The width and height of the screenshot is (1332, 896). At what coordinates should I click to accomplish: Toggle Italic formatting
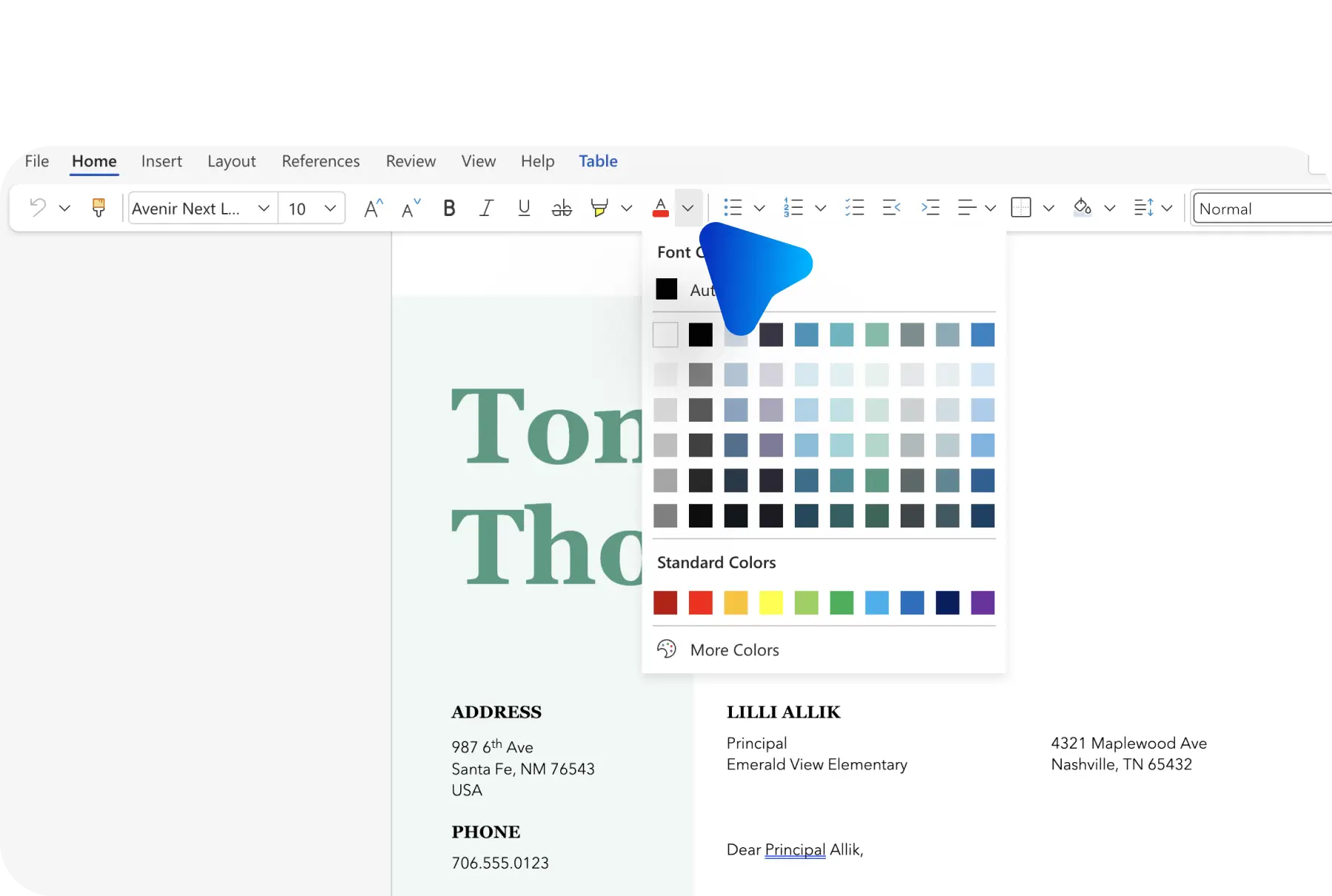pos(486,208)
